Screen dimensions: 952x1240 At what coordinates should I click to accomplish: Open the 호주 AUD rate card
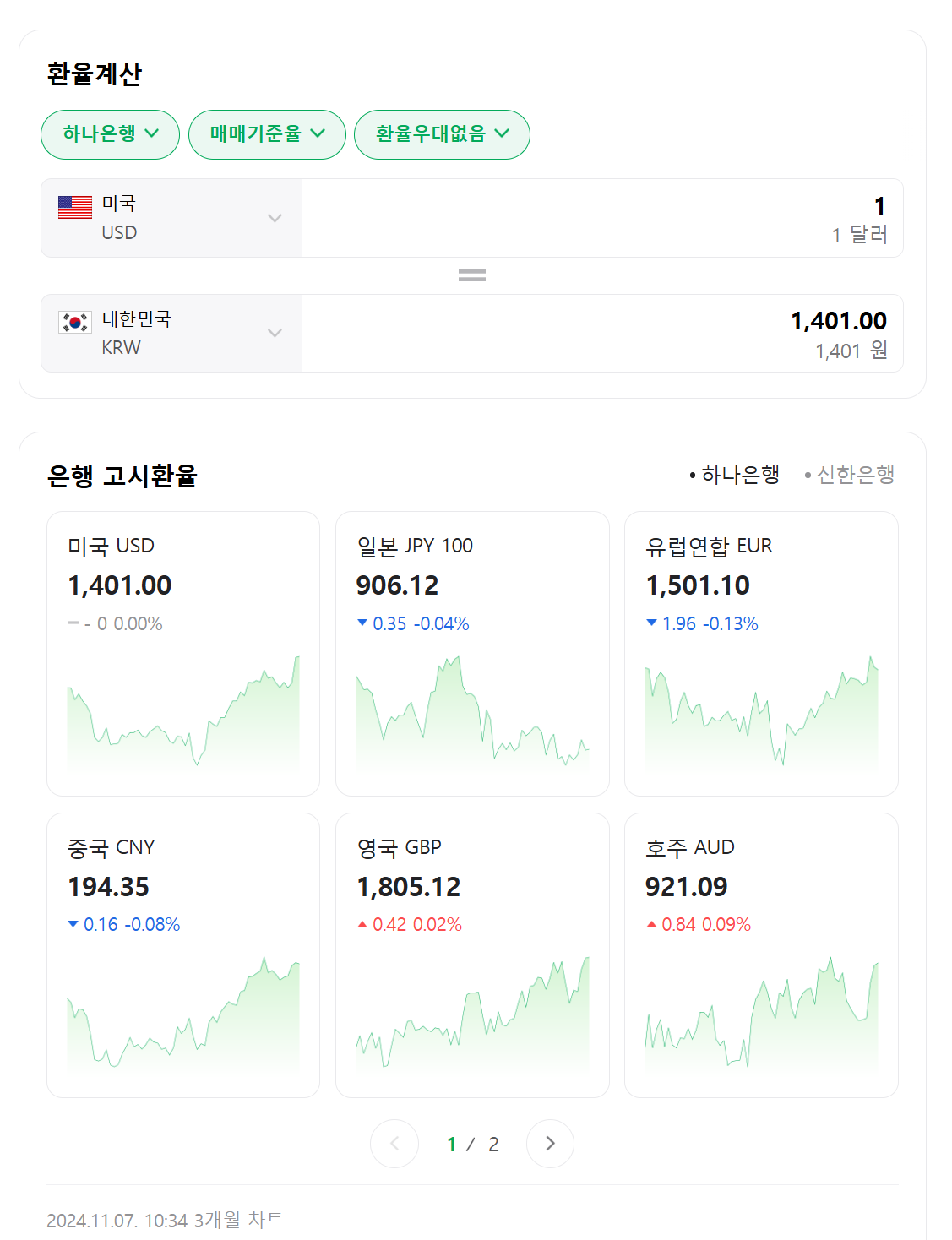tap(761, 955)
